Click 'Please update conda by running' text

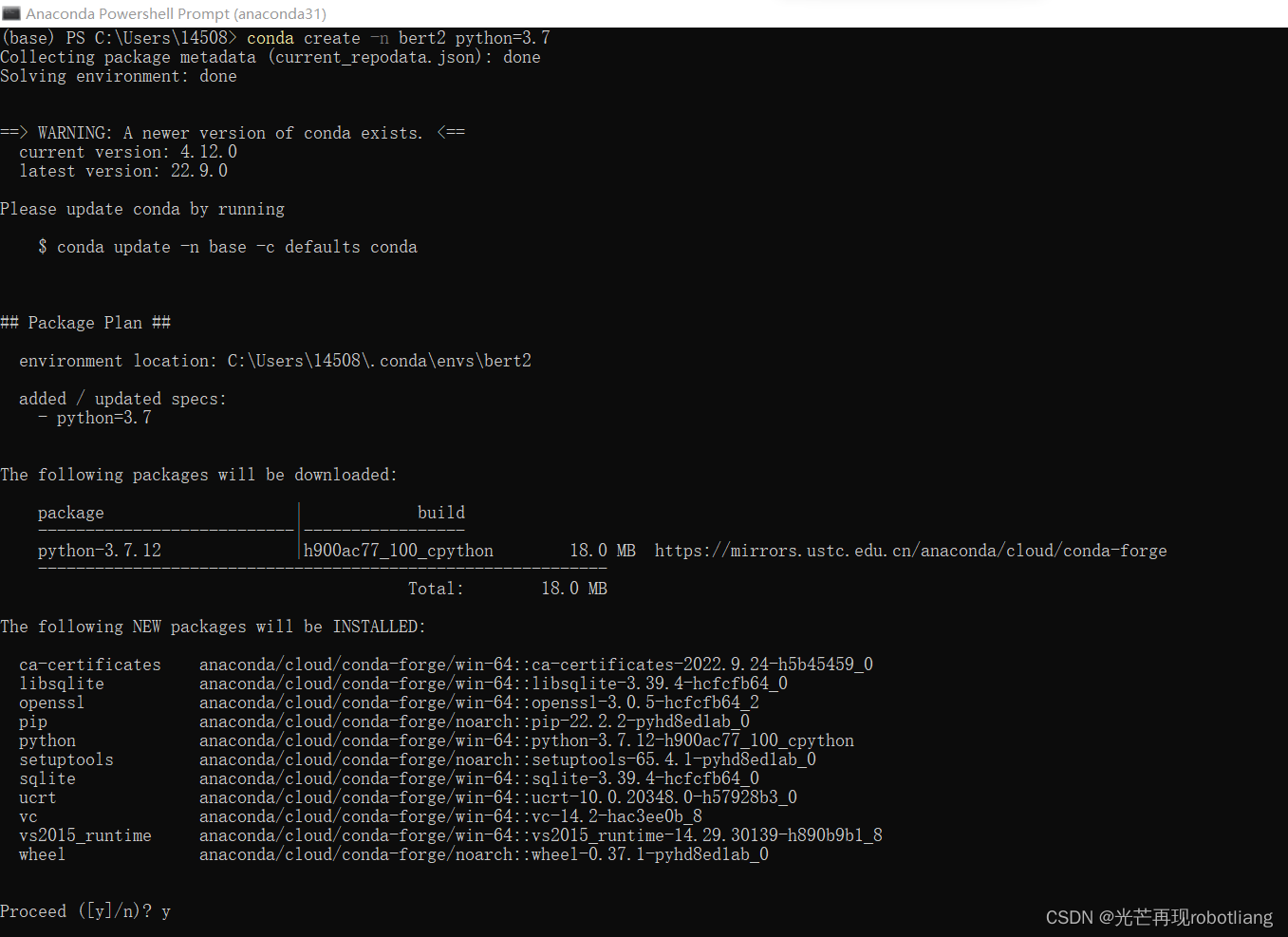pos(142,209)
